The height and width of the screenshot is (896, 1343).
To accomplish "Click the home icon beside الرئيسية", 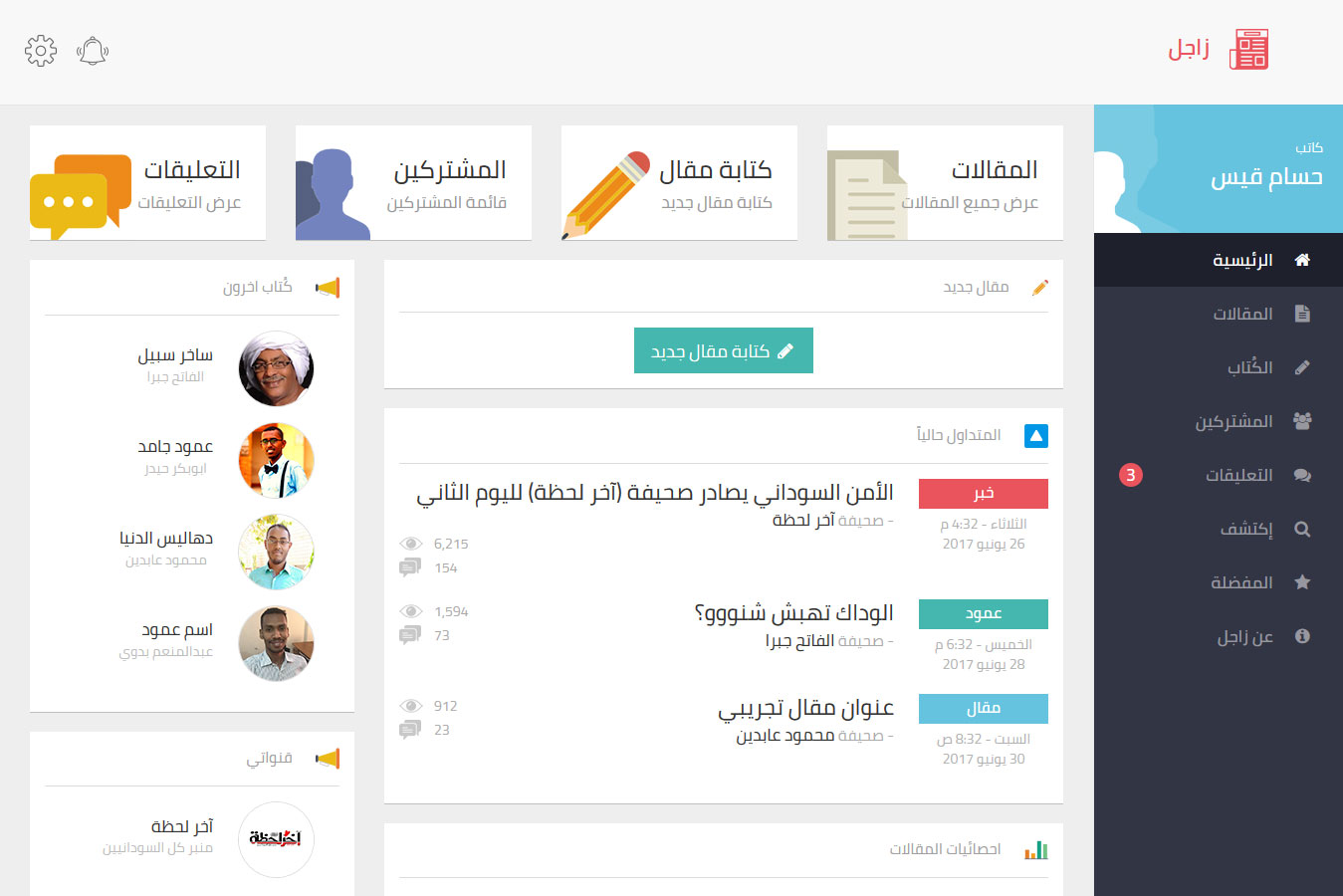I will point(1302,260).
